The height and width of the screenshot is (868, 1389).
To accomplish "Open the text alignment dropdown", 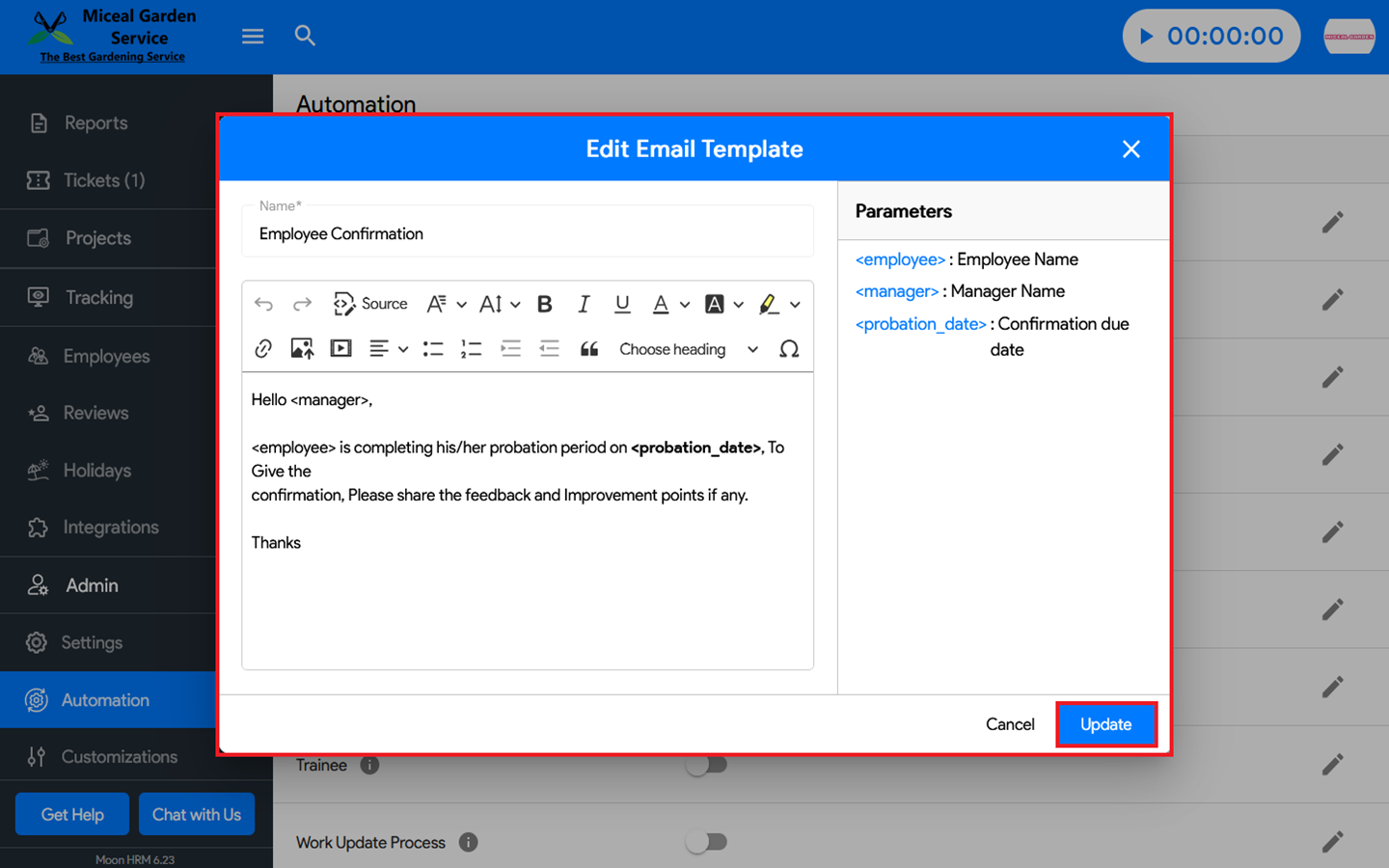I will pos(388,349).
